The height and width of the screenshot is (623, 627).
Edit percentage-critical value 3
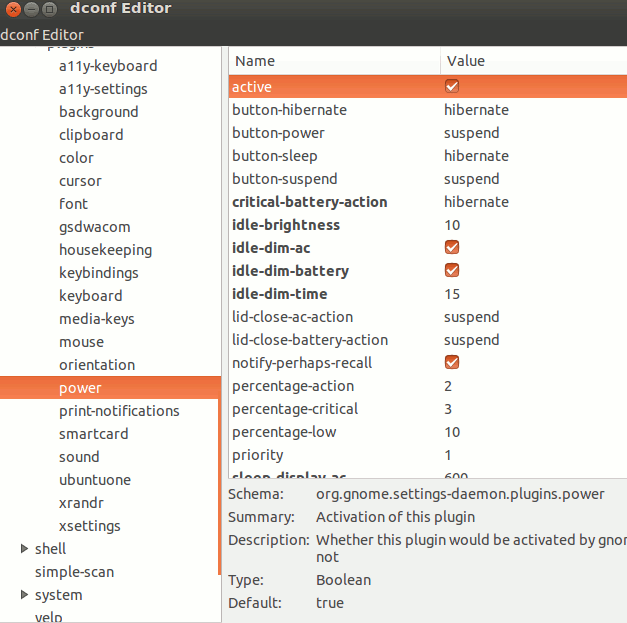(448, 409)
